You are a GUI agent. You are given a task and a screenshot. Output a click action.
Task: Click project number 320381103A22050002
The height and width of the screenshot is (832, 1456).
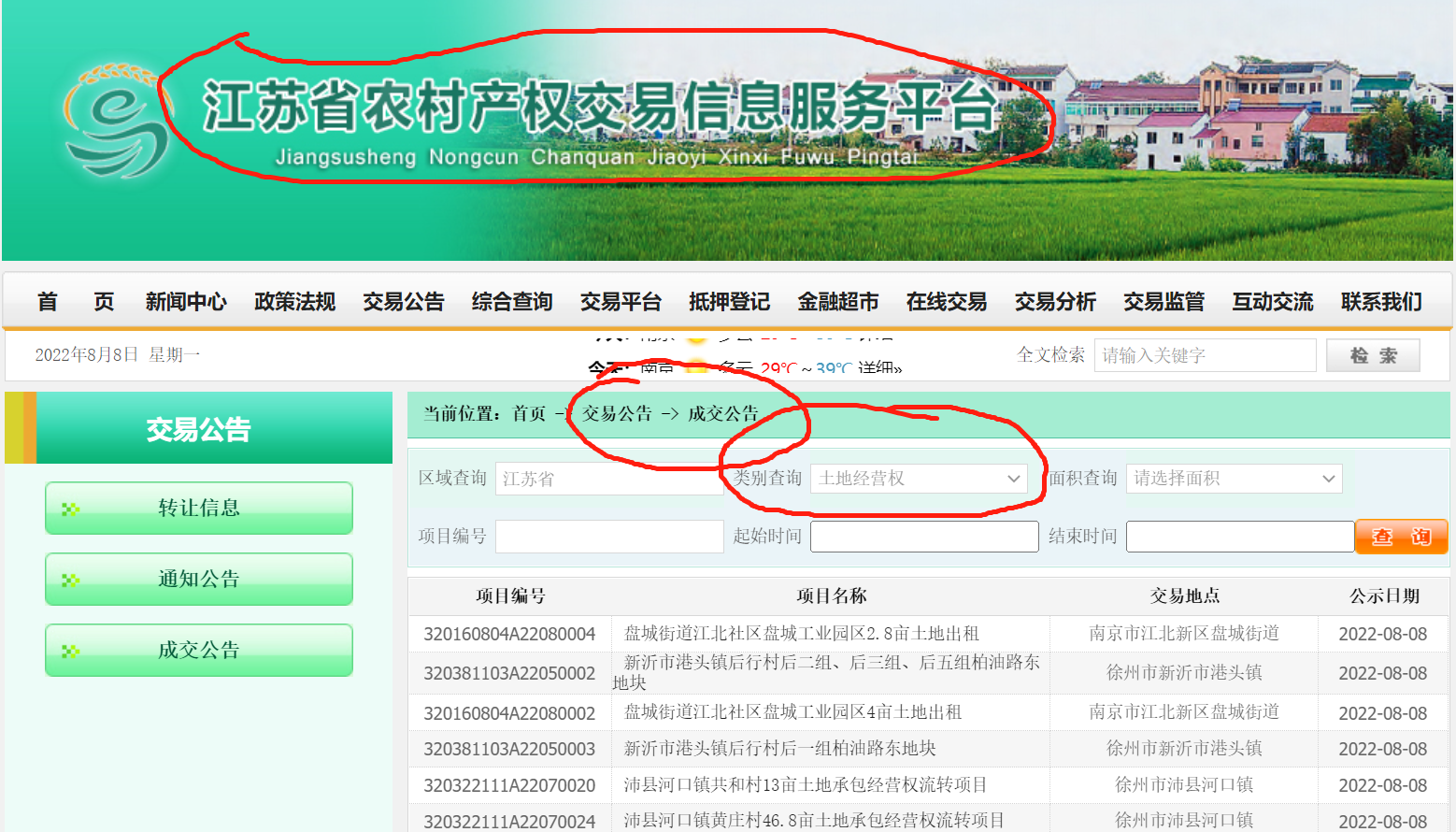[509, 673]
